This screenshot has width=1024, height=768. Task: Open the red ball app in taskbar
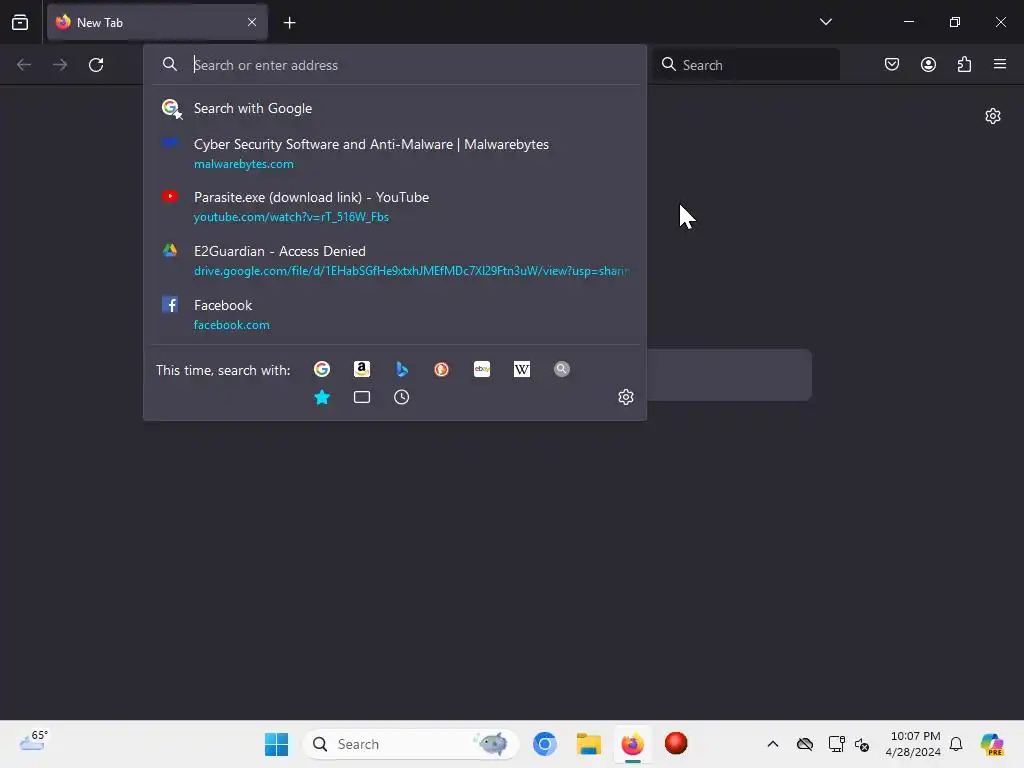676,743
